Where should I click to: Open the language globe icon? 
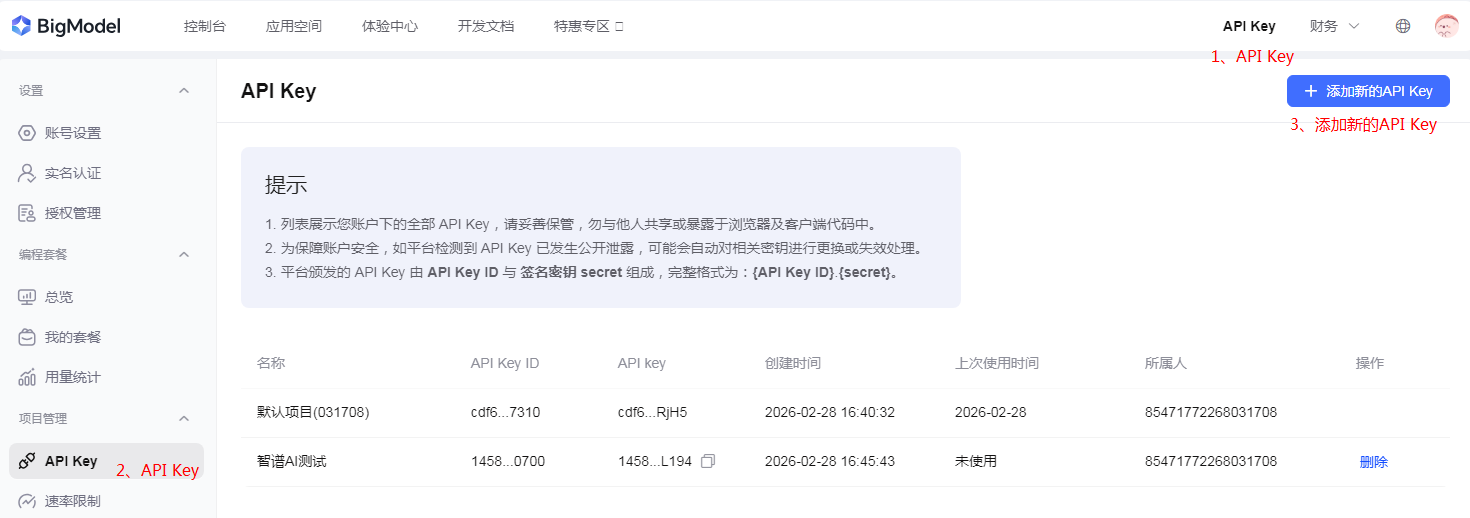coord(1403,26)
